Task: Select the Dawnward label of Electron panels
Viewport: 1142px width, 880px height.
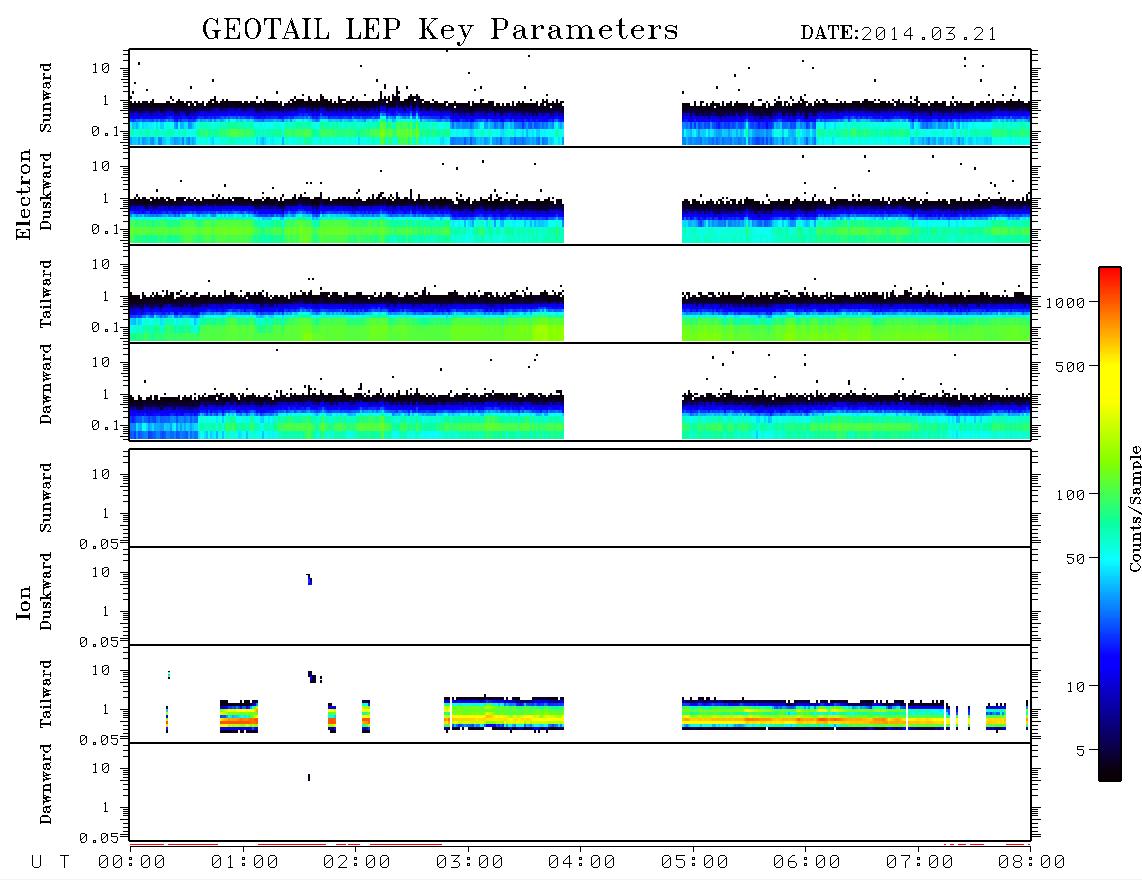Action: pyautogui.click(x=45, y=384)
